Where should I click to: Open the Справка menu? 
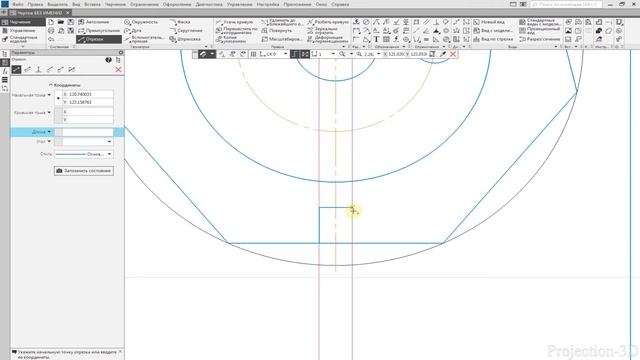tap(340, 4)
